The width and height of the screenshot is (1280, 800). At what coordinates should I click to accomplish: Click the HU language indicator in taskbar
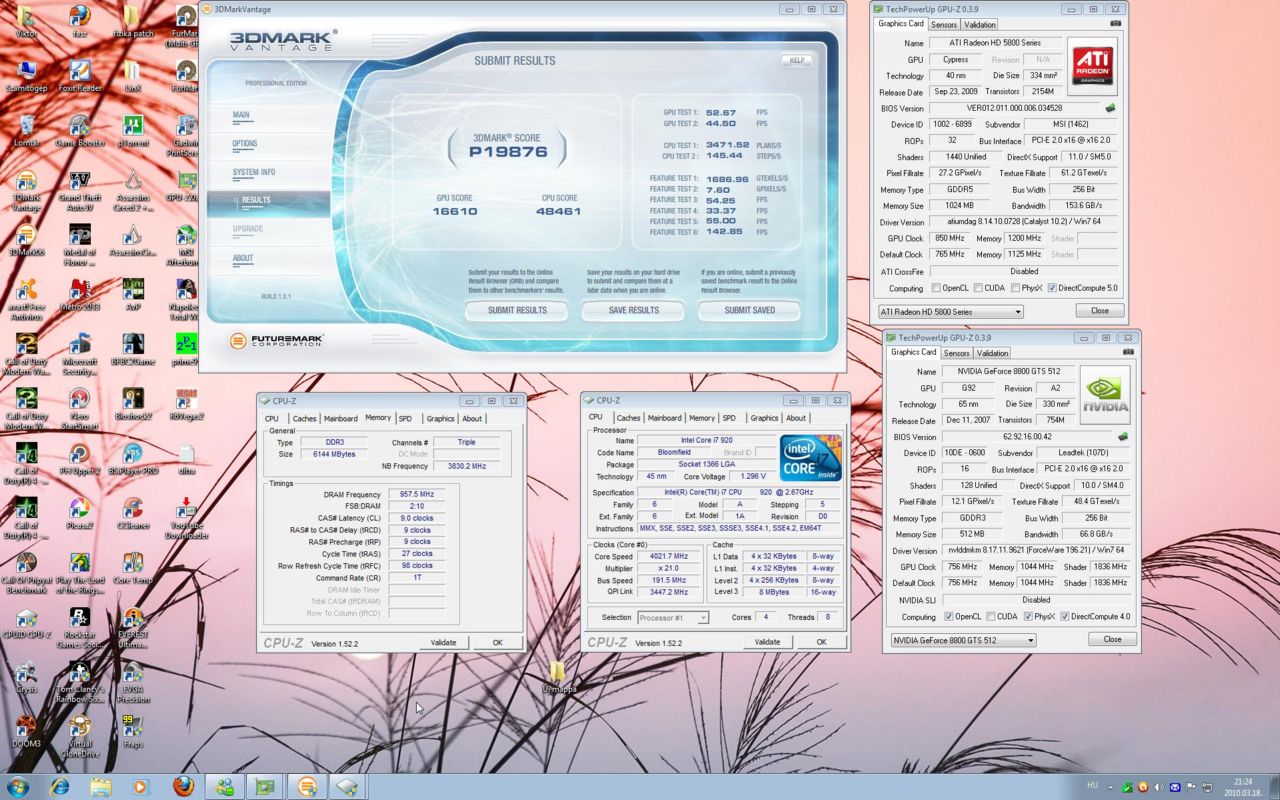(1093, 786)
